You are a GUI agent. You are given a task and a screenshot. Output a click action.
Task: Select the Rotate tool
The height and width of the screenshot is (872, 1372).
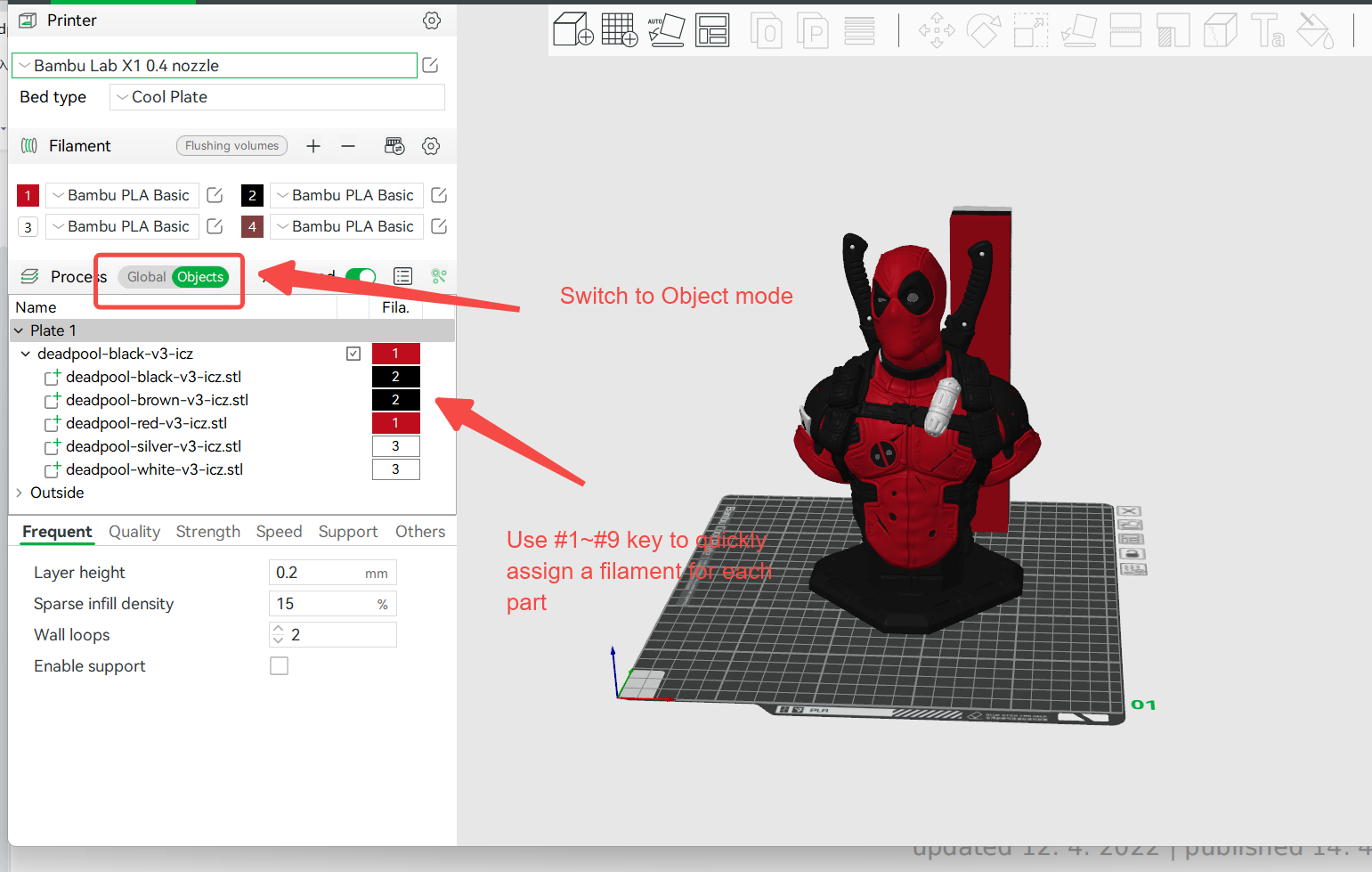[984, 29]
